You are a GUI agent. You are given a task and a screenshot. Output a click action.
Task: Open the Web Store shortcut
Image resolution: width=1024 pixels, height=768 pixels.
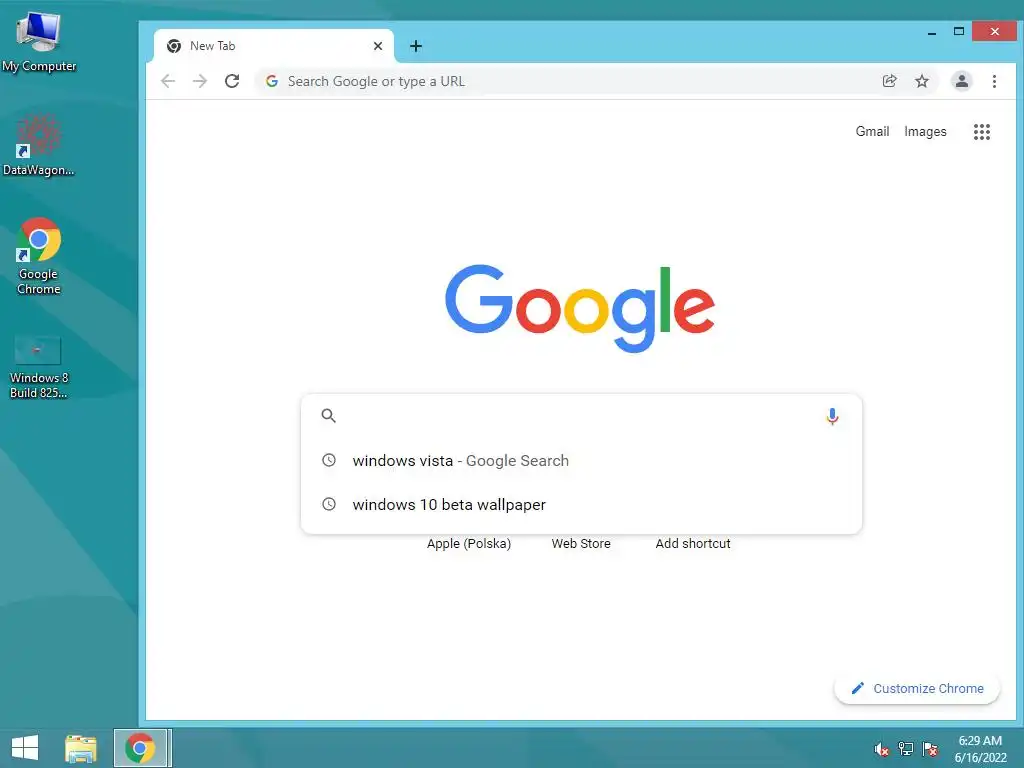(581, 543)
